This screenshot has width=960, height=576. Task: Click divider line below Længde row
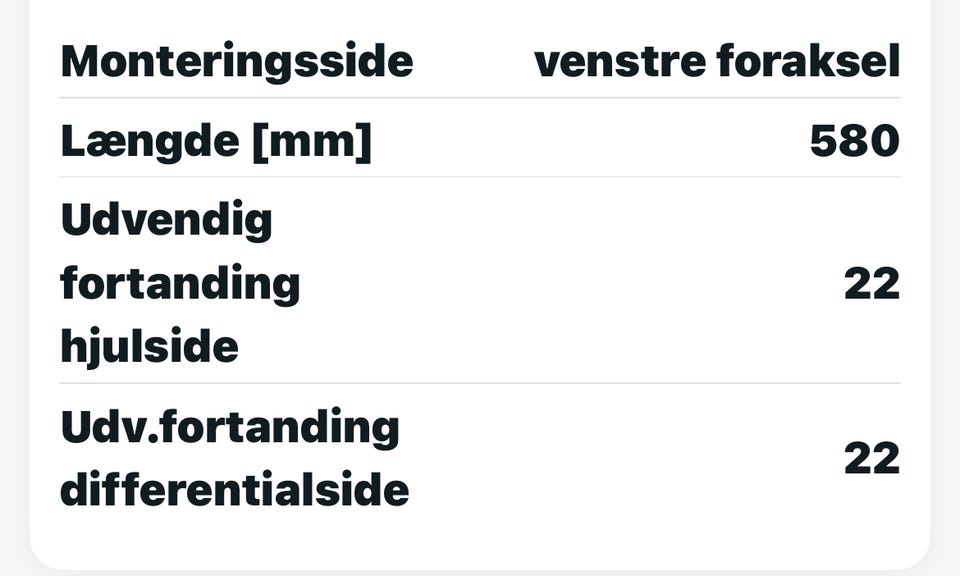point(480,178)
